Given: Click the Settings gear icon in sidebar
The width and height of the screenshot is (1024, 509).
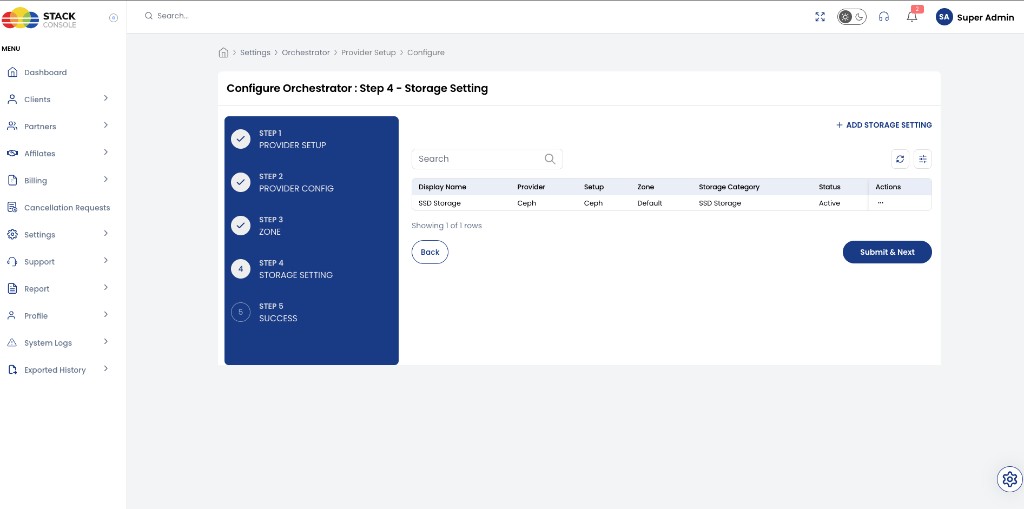Looking at the screenshot, I should pyautogui.click(x=12, y=235).
